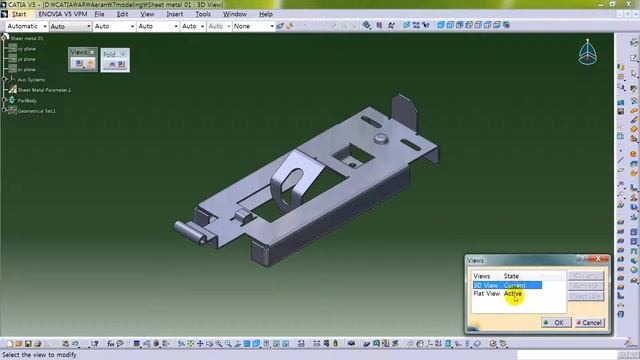The height and width of the screenshot is (360, 640).
Task: Click the first blue cube view-mode icon
Action: click(441, 25)
